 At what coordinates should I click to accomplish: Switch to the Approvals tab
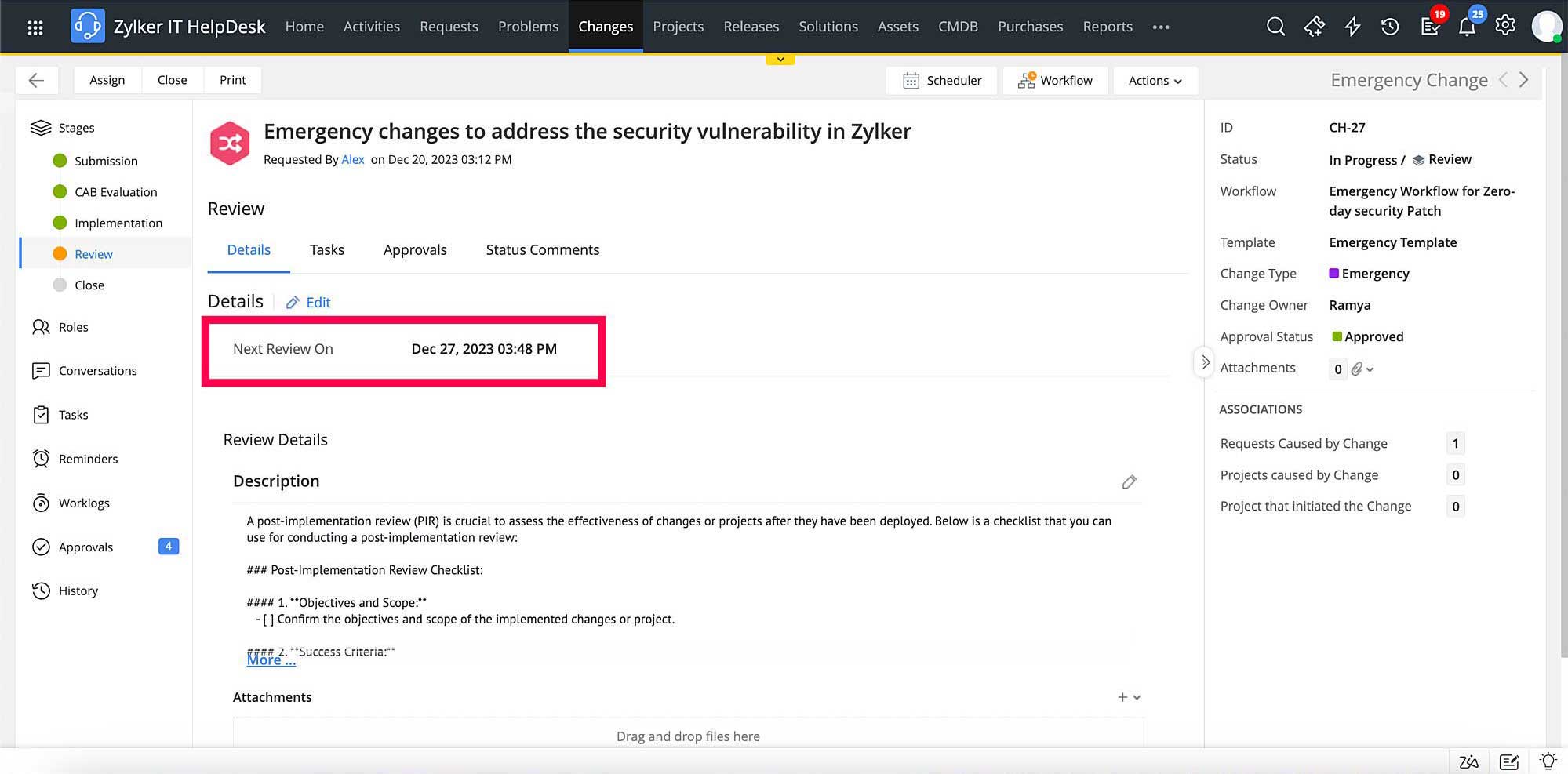(x=415, y=249)
